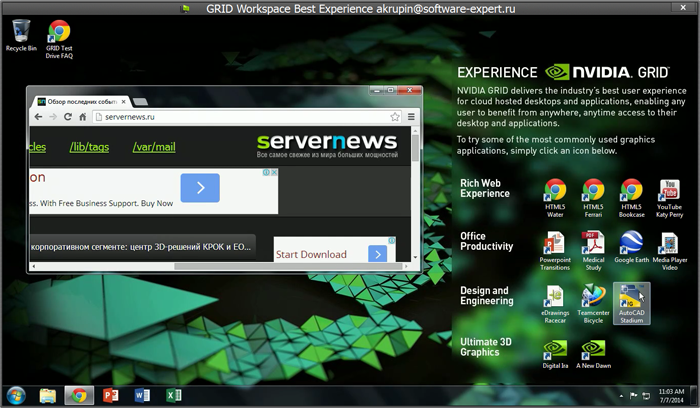This screenshot has width=700, height=408.
Task: Click the horizontal scrollbar in Chrome
Action: (288, 266)
